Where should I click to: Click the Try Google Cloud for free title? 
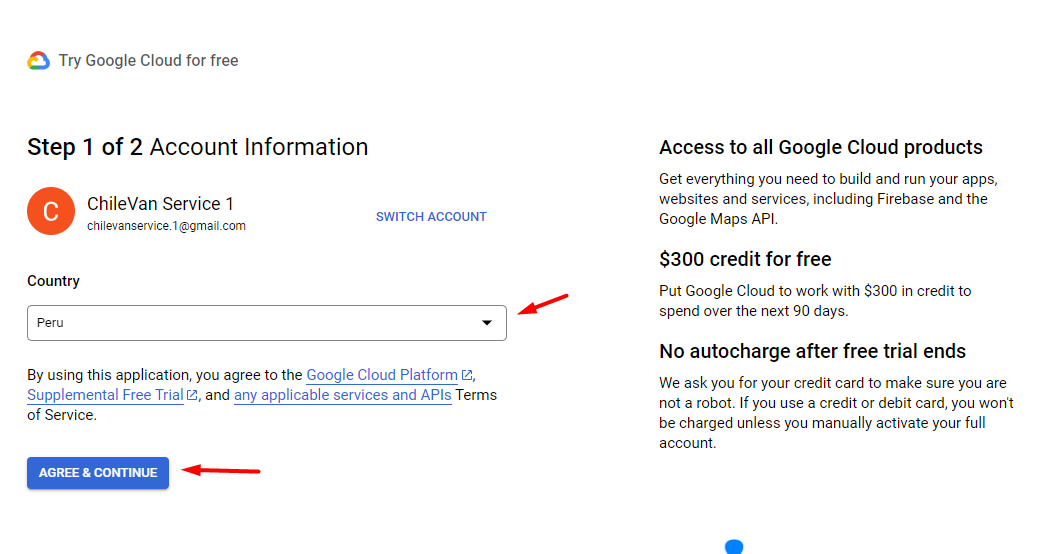coord(148,61)
